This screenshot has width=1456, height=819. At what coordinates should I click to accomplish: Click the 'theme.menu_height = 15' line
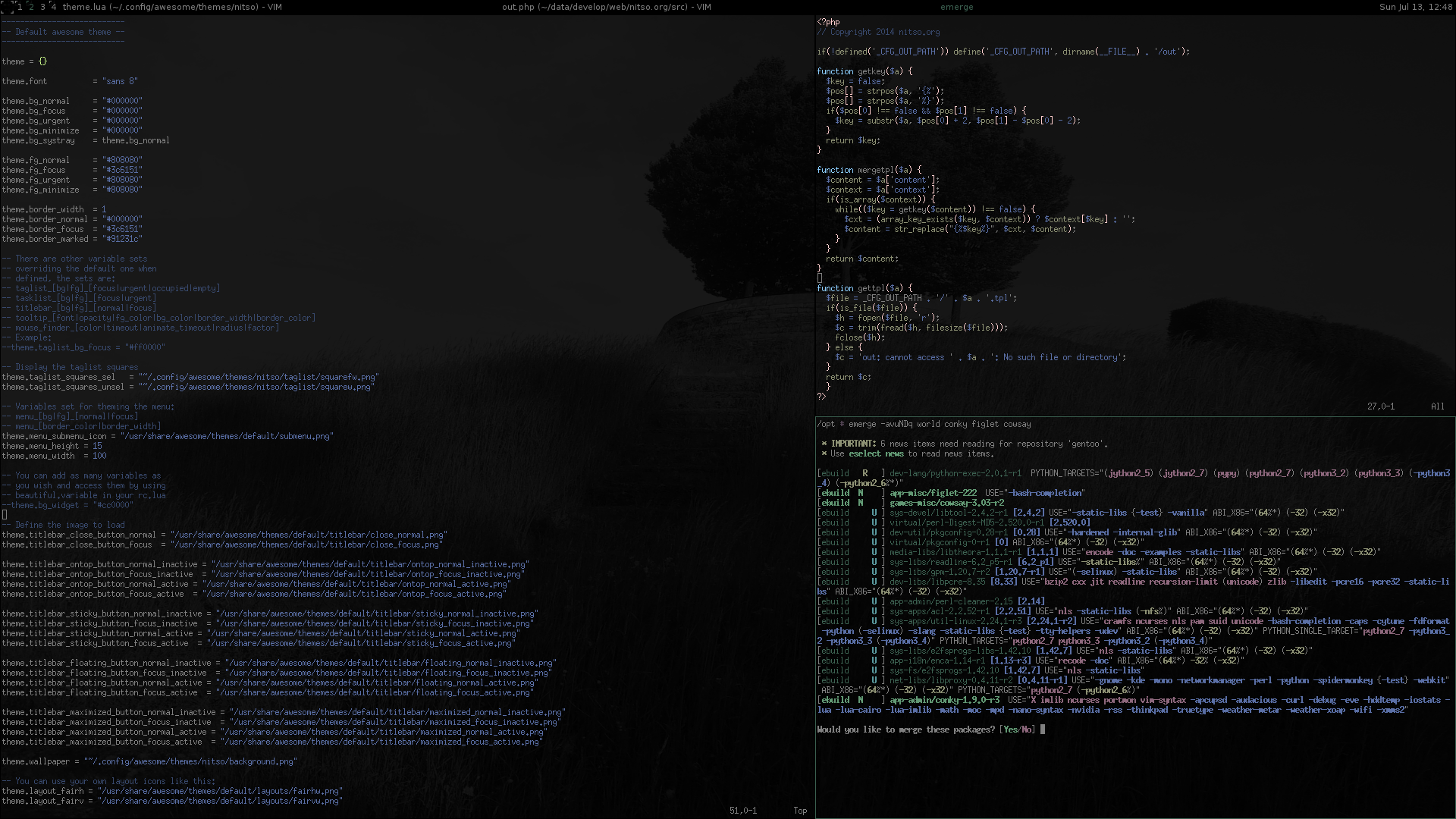point(52,446)
